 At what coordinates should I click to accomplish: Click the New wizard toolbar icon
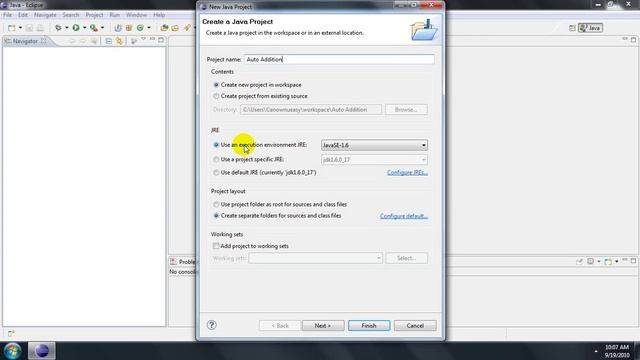pos(11,28)
